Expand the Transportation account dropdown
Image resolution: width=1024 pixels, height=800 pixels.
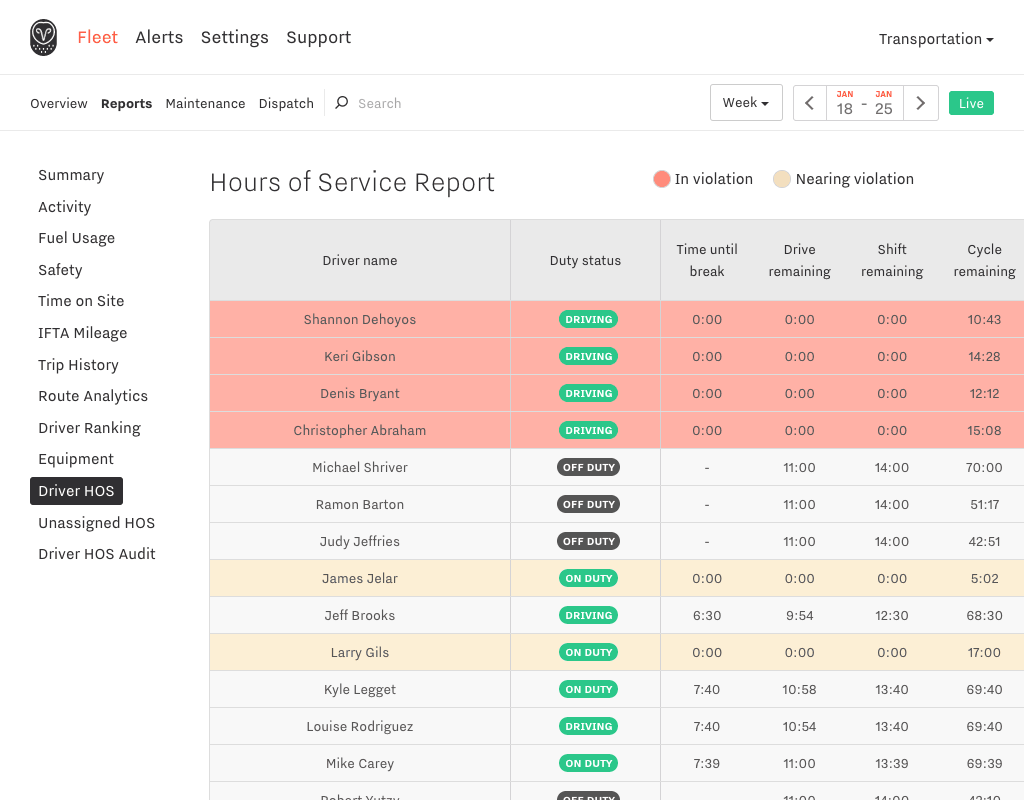[936, 39]
